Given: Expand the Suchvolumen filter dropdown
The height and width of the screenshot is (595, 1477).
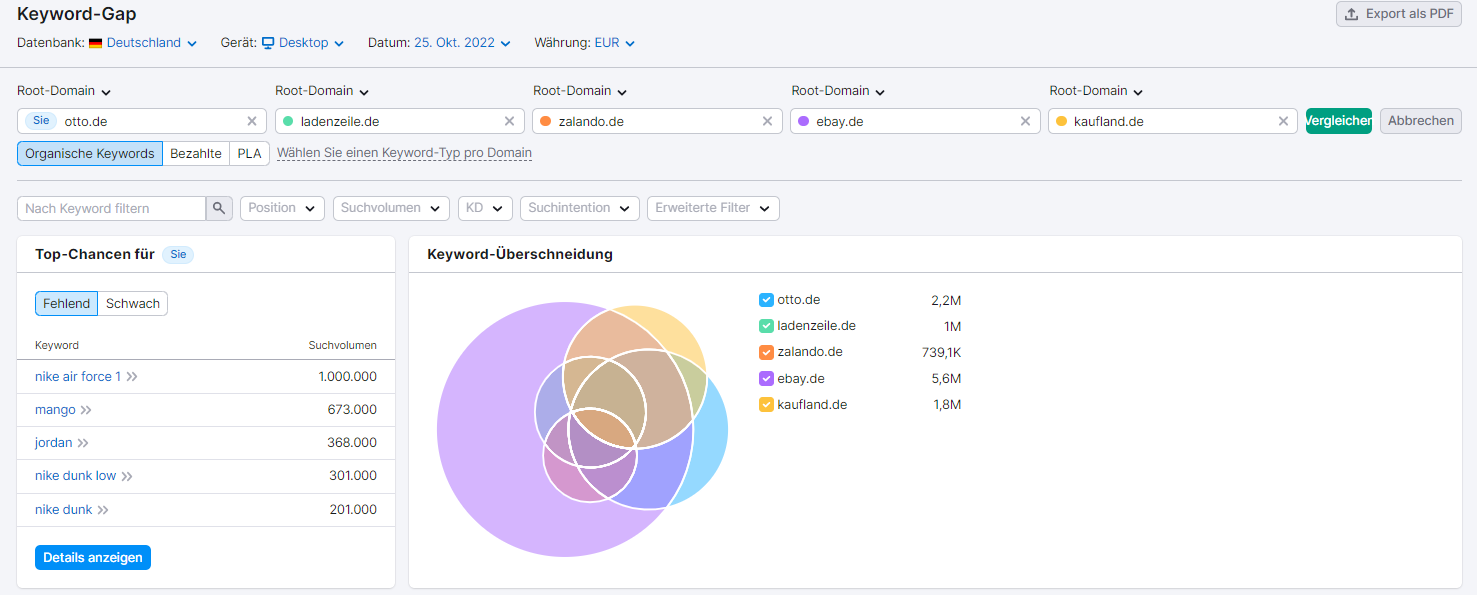Looking at the screenshot, I should point(391,208).
